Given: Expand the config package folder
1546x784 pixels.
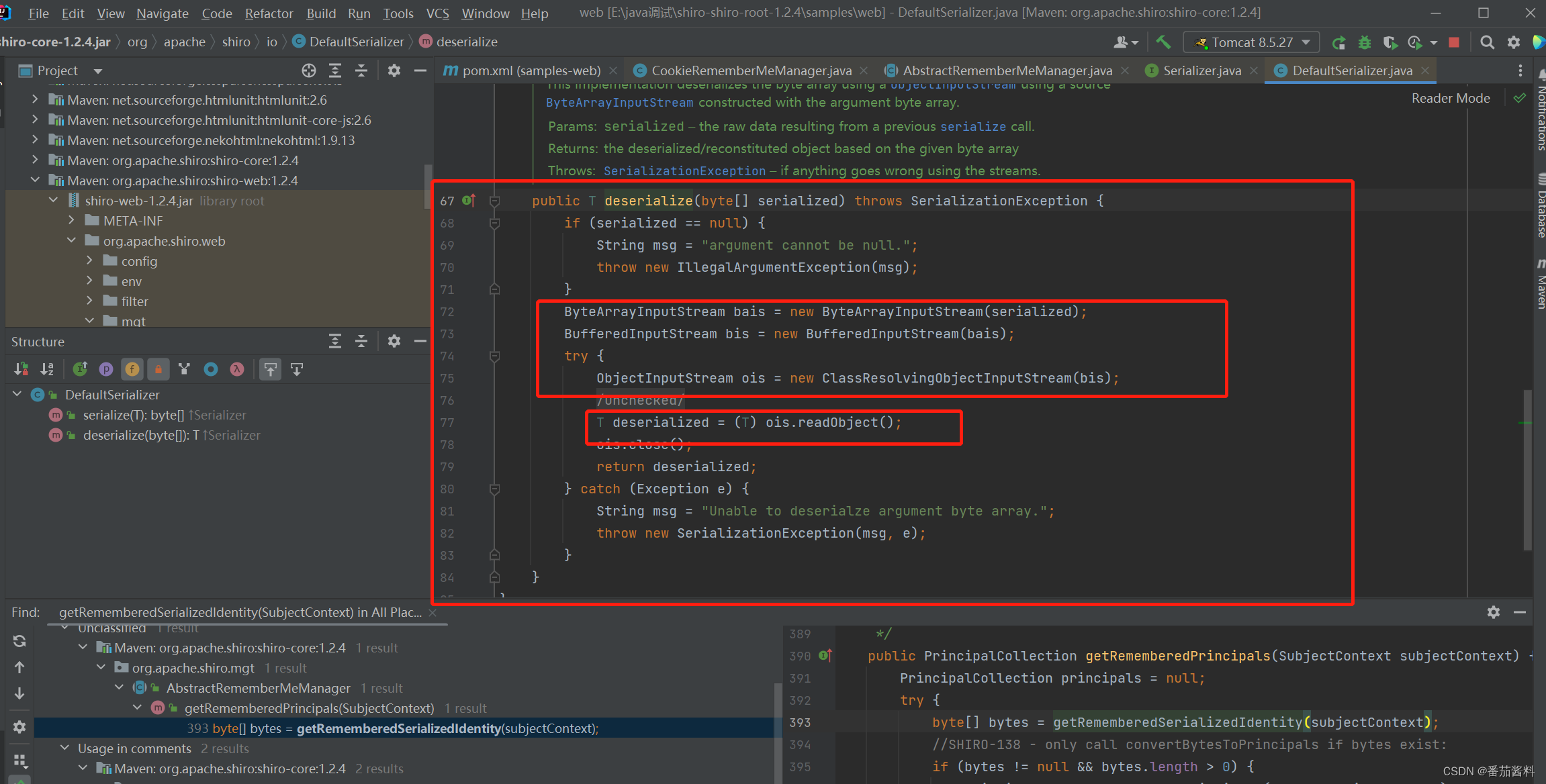Looking at the screenshot, I should pyautogui.click(x=89, y=260).
